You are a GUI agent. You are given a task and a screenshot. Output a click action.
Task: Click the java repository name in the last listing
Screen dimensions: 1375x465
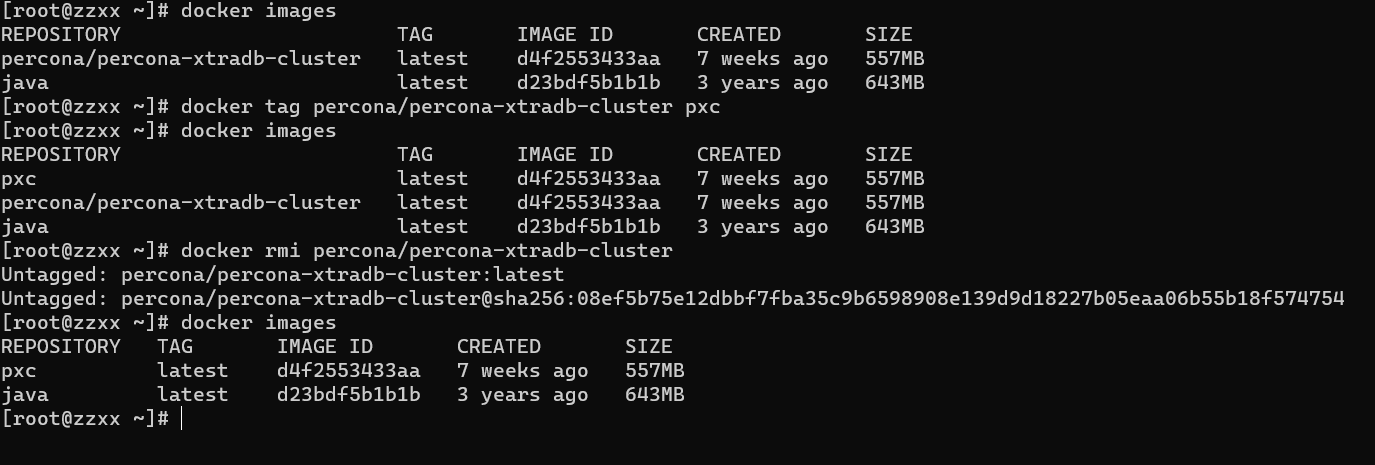point(25,395)
